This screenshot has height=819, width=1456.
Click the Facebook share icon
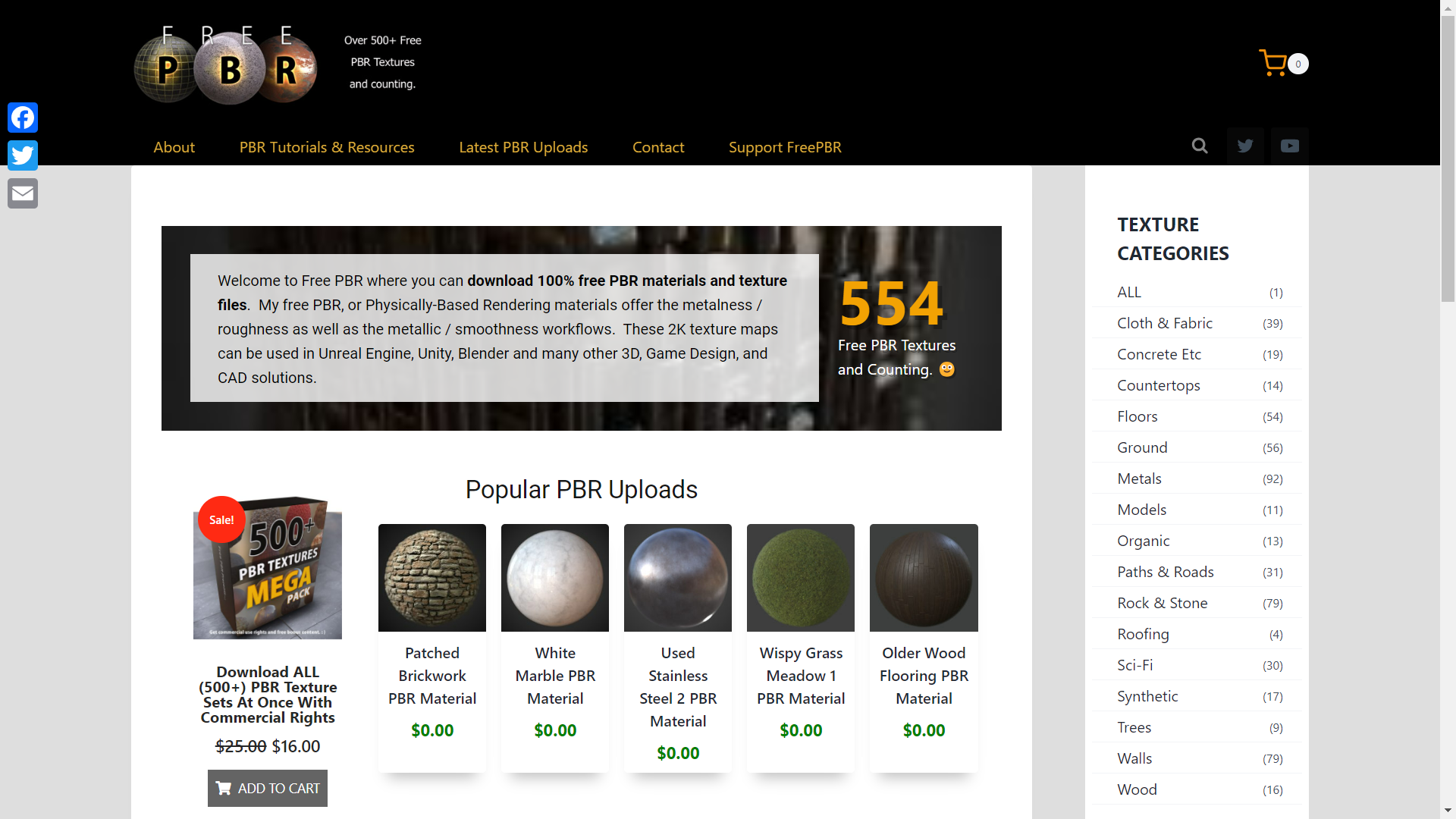(23, 118)
